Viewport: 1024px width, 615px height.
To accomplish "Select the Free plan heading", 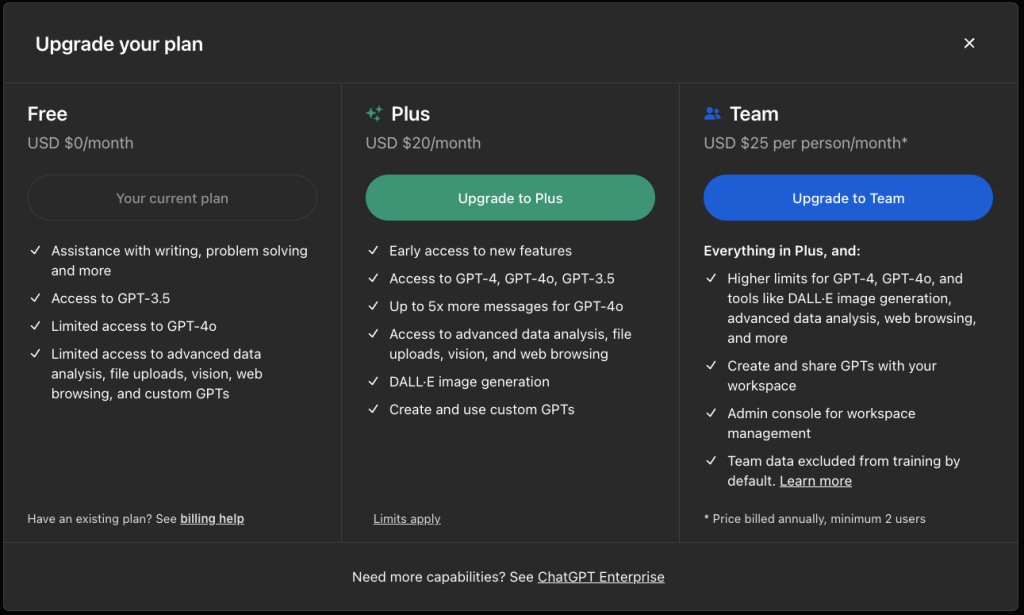I will coord(48,114).
